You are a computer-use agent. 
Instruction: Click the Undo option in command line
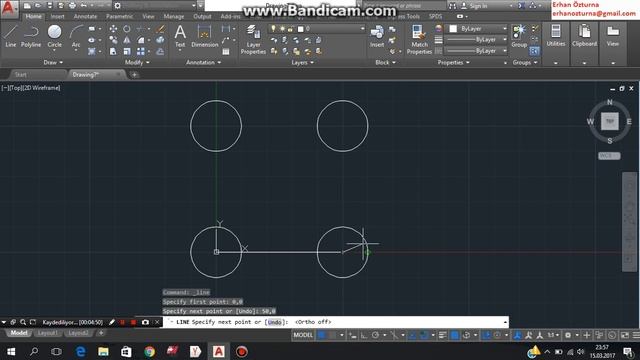click(x=275, y=322)
